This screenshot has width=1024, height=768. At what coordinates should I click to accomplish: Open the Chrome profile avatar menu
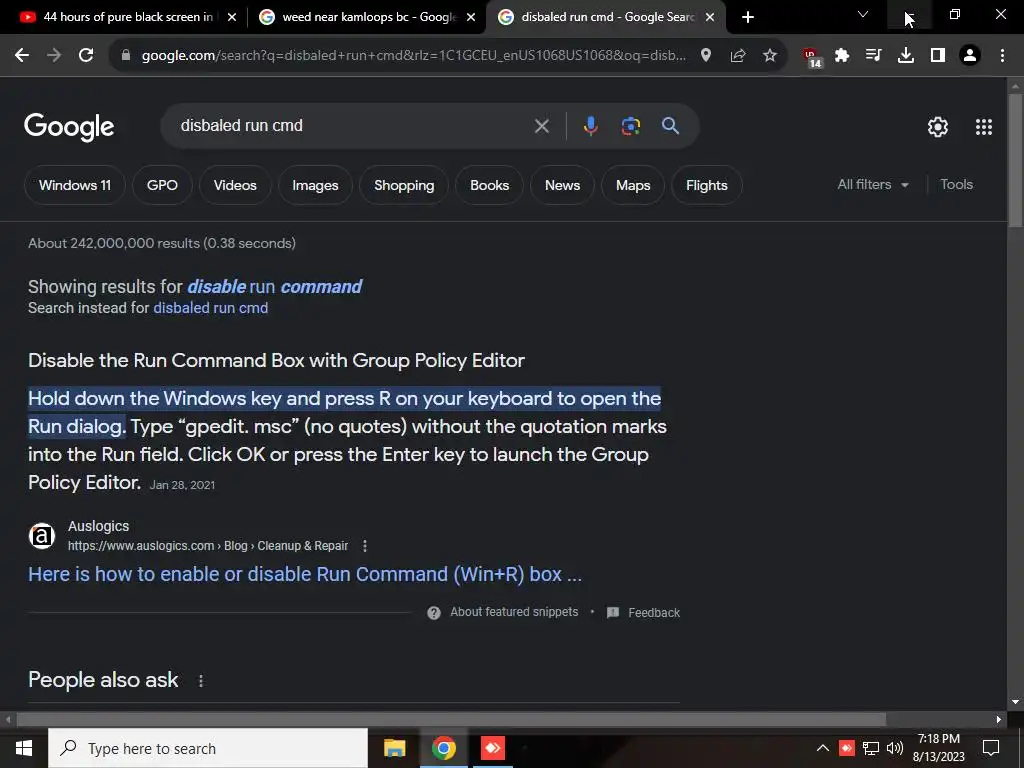(970, 56)
